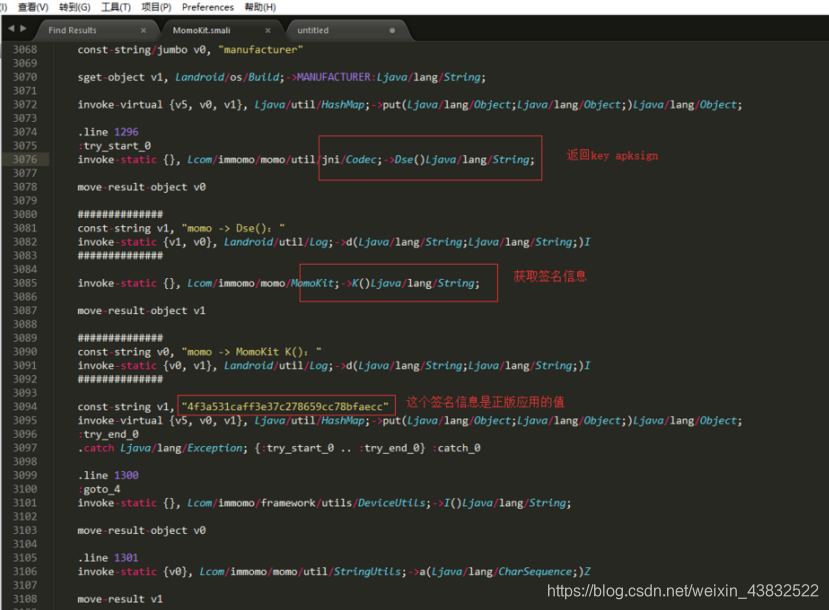Open the 项目(P) menu

156,7
